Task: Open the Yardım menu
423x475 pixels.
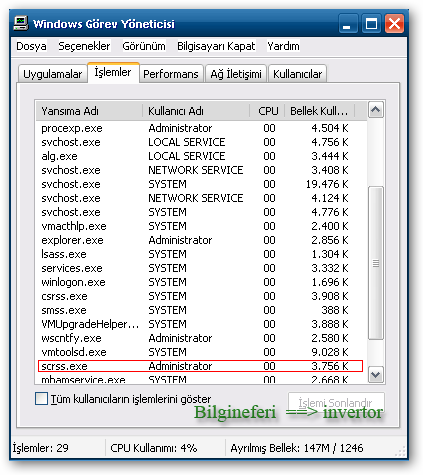Action: coord(283,46)
